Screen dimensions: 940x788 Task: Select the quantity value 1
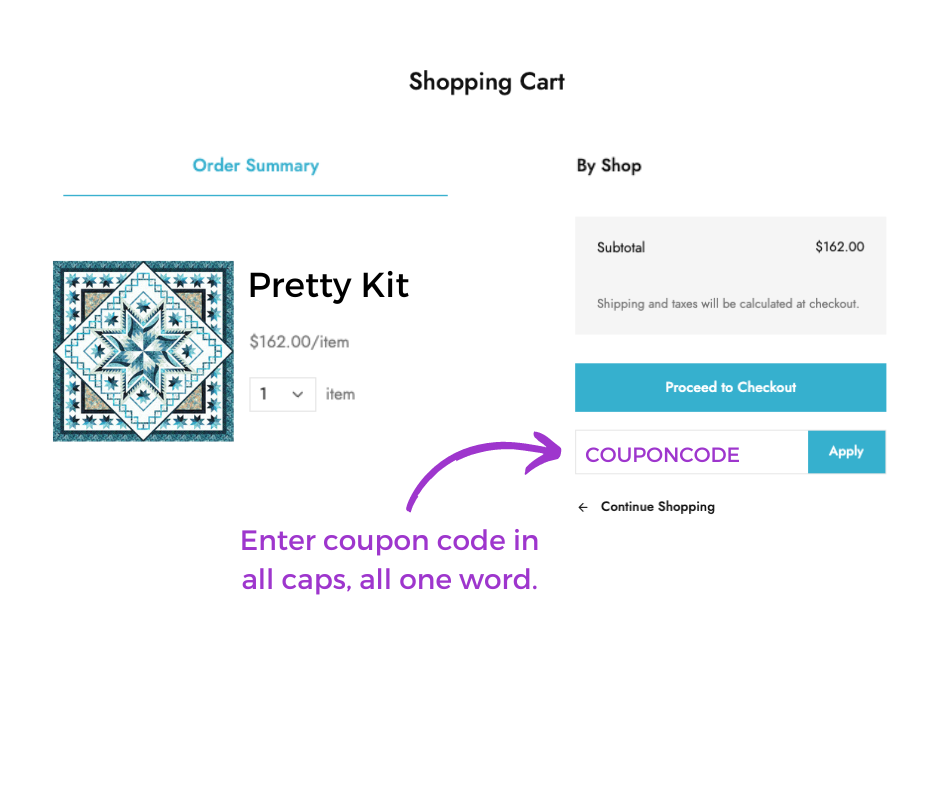pos(263,394)
